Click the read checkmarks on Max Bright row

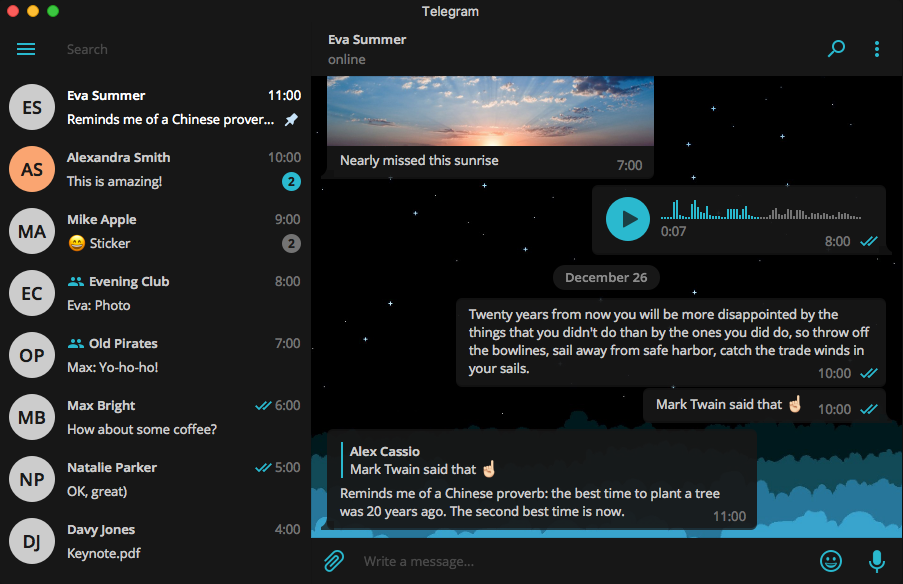tap(263, 405)
